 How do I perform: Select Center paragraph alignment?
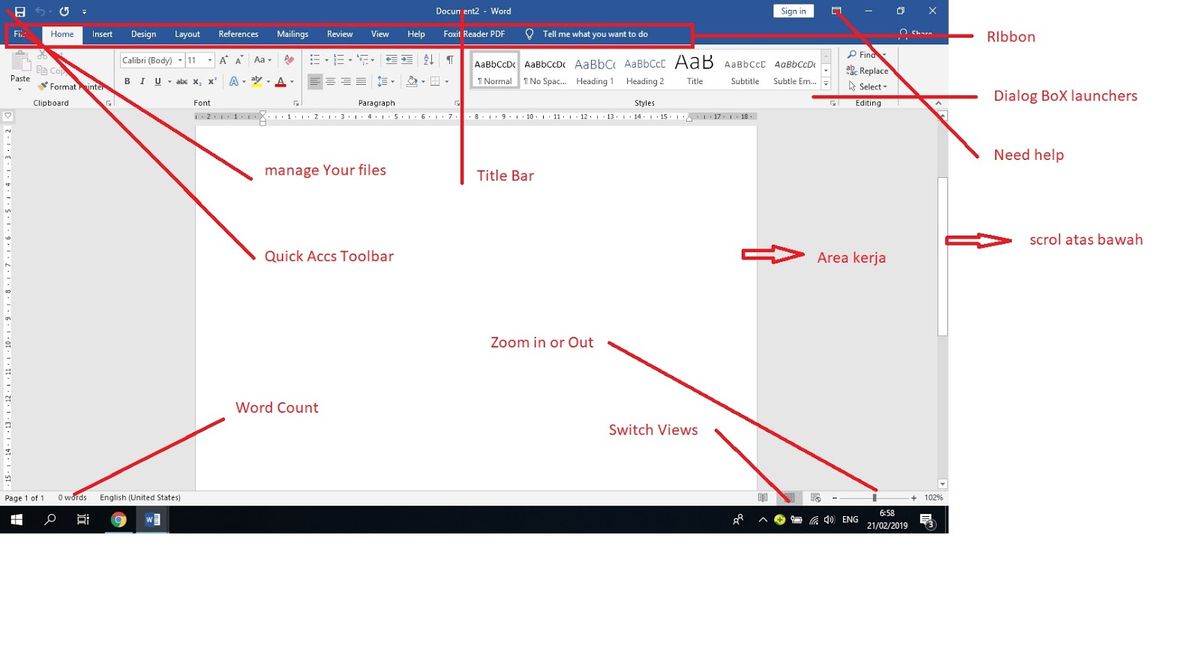pos(330,82)
